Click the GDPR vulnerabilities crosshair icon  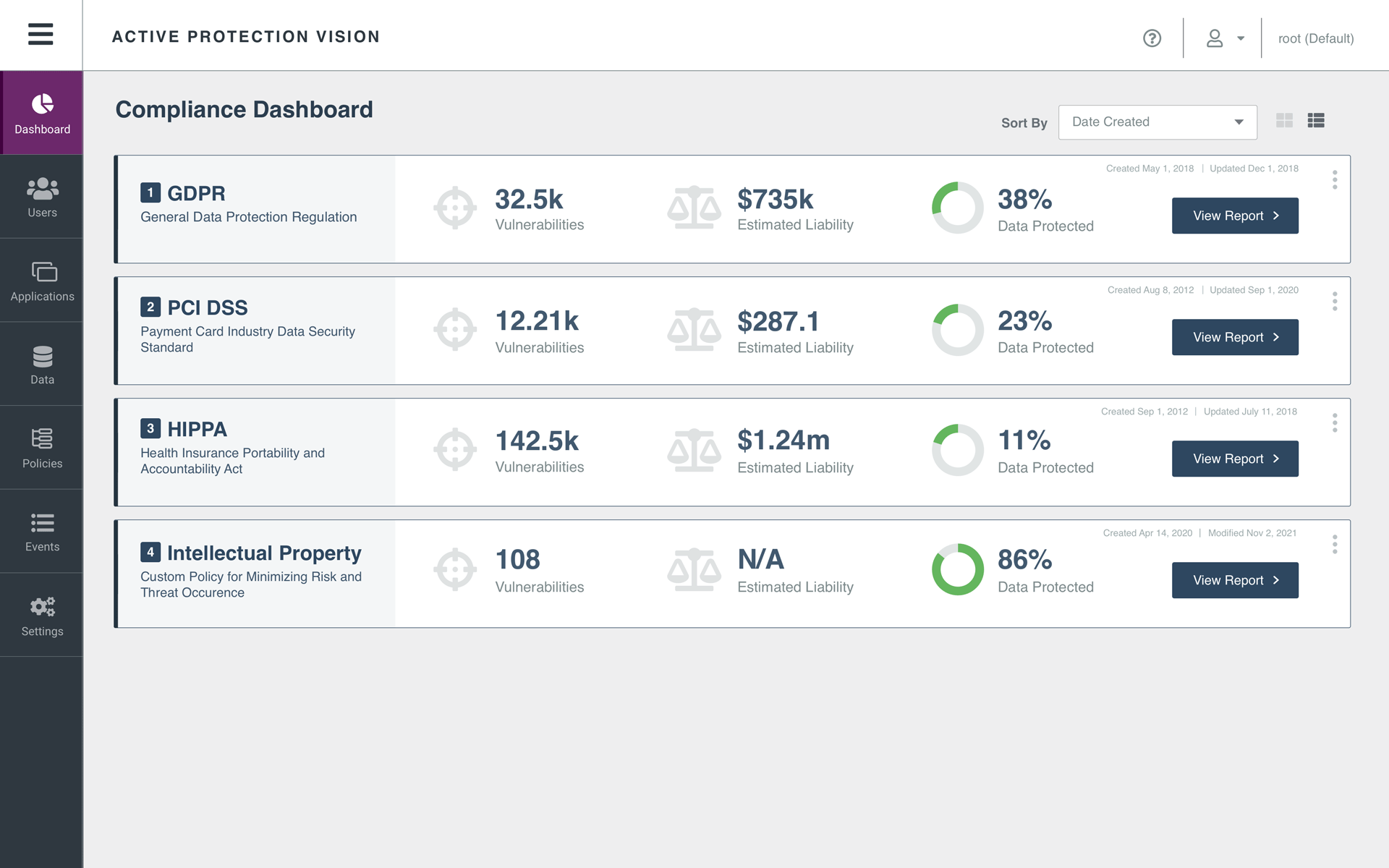point(455,208)
